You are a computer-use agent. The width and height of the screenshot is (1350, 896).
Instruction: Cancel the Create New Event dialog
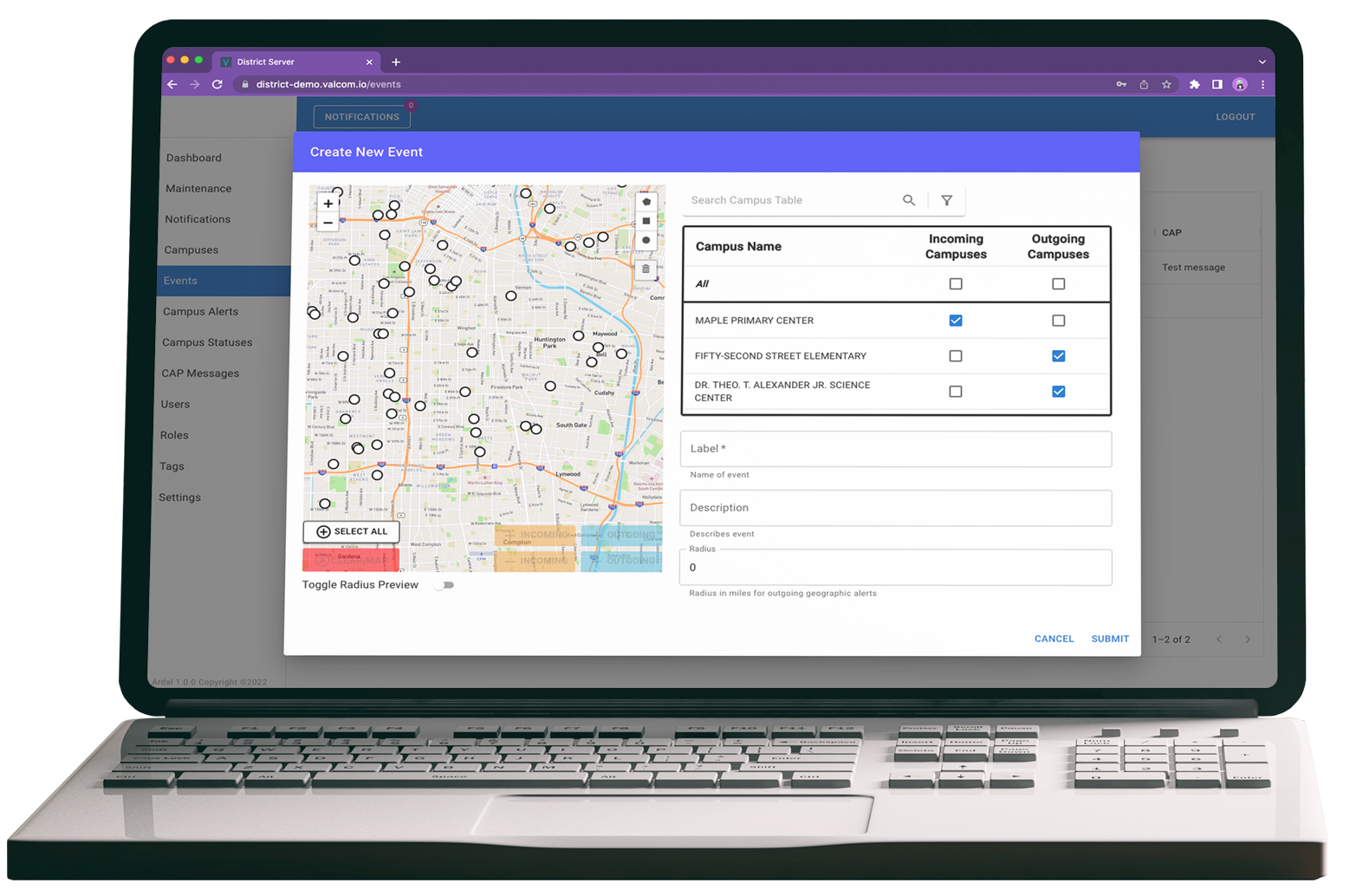[x=1054, y=639]
